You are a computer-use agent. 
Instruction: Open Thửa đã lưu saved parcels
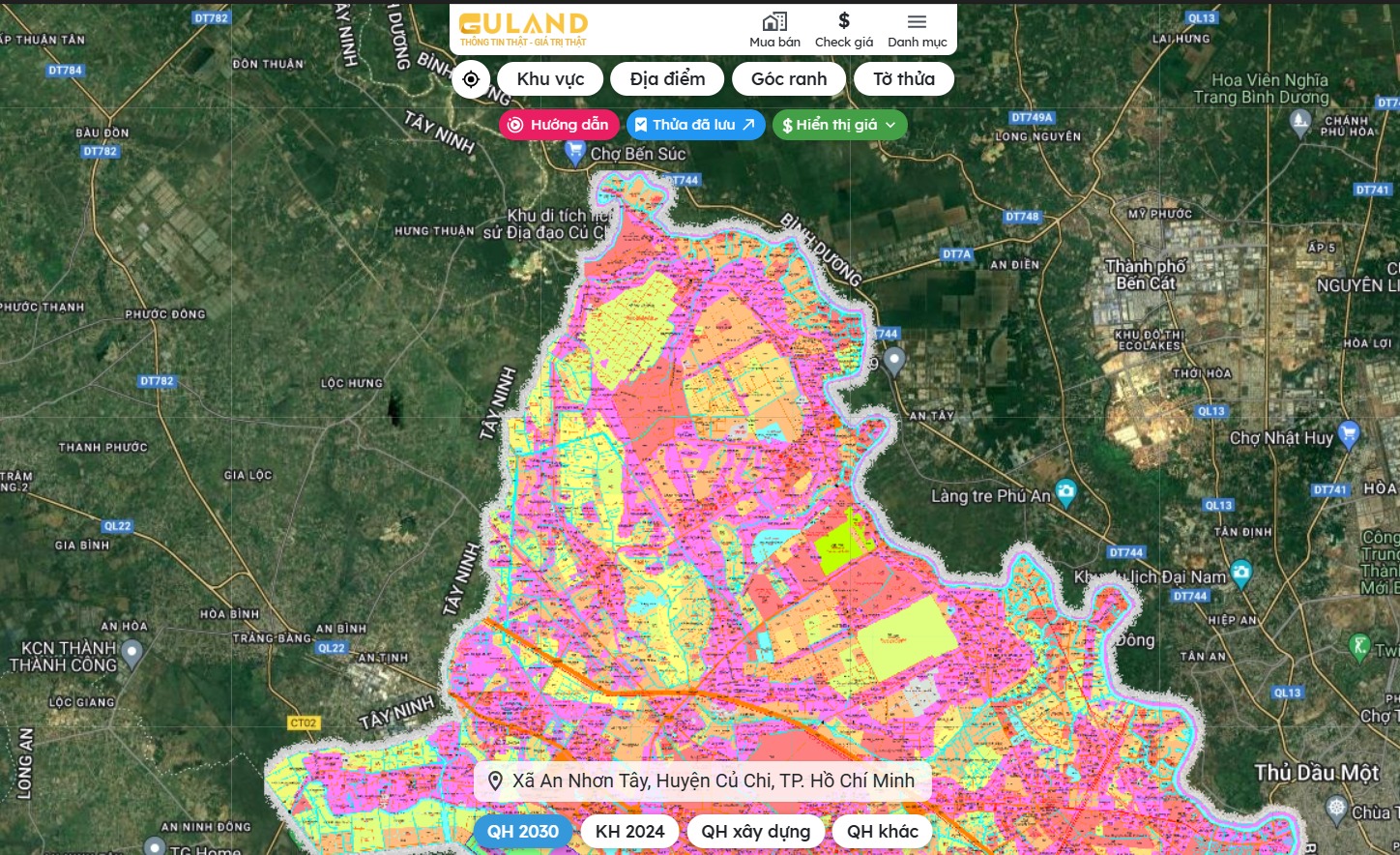pyautogui.click(x=696, y=125)
